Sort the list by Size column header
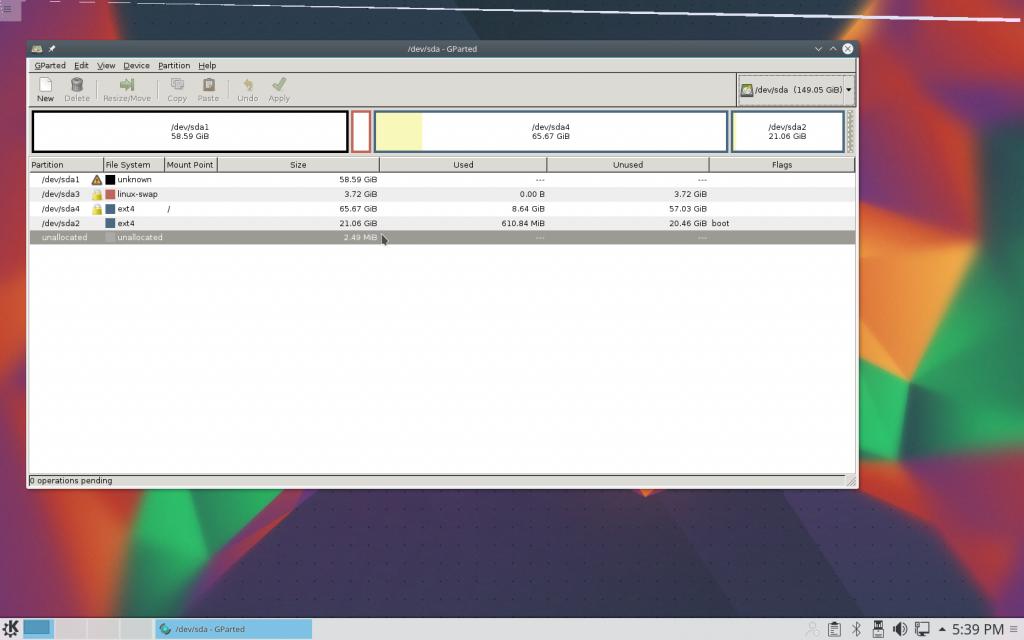1024x640 pixels. tap(298, 165)
